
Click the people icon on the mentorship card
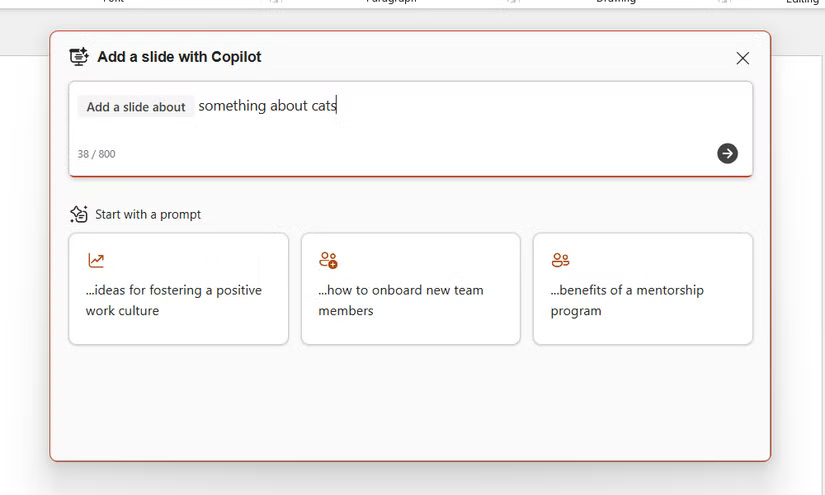tap(560, 261)
